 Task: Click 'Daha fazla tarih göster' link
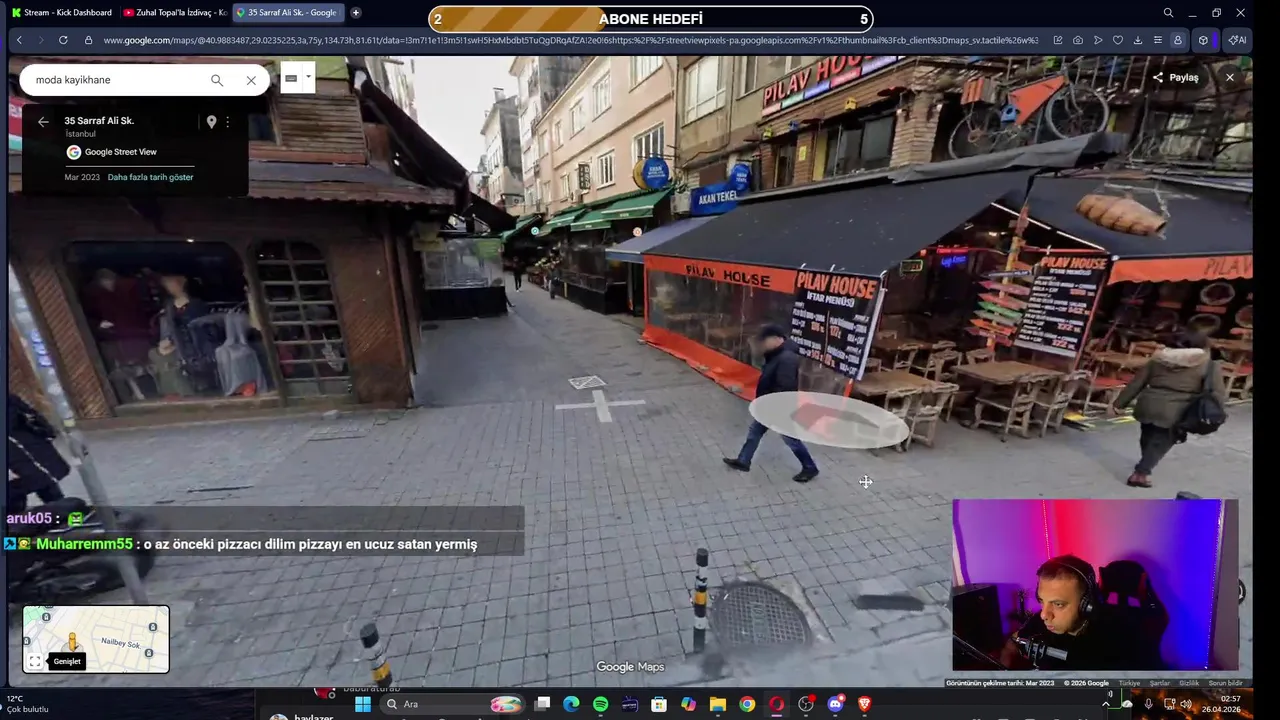pos(150,177)
